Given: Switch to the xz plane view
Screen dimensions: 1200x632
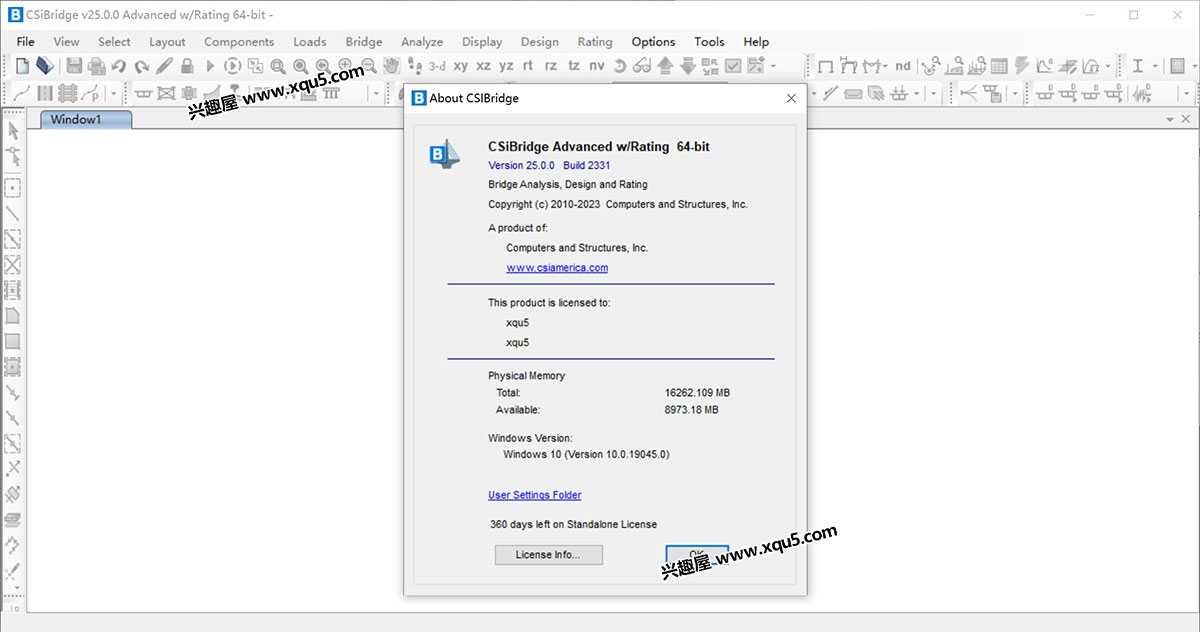Looking at the screenshot, I should [483, 66].
